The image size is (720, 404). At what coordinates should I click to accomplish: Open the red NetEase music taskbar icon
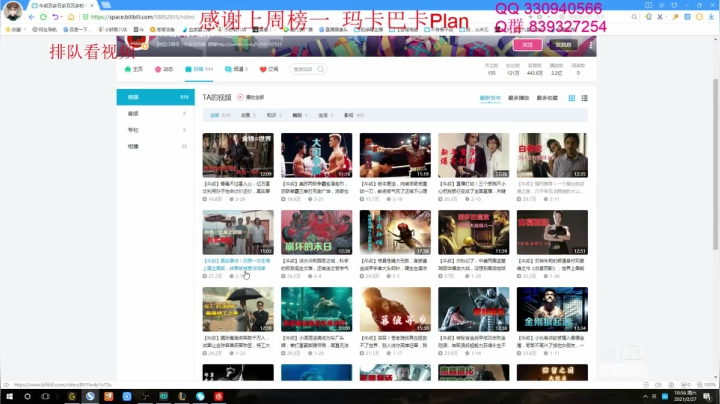(219, 396)
